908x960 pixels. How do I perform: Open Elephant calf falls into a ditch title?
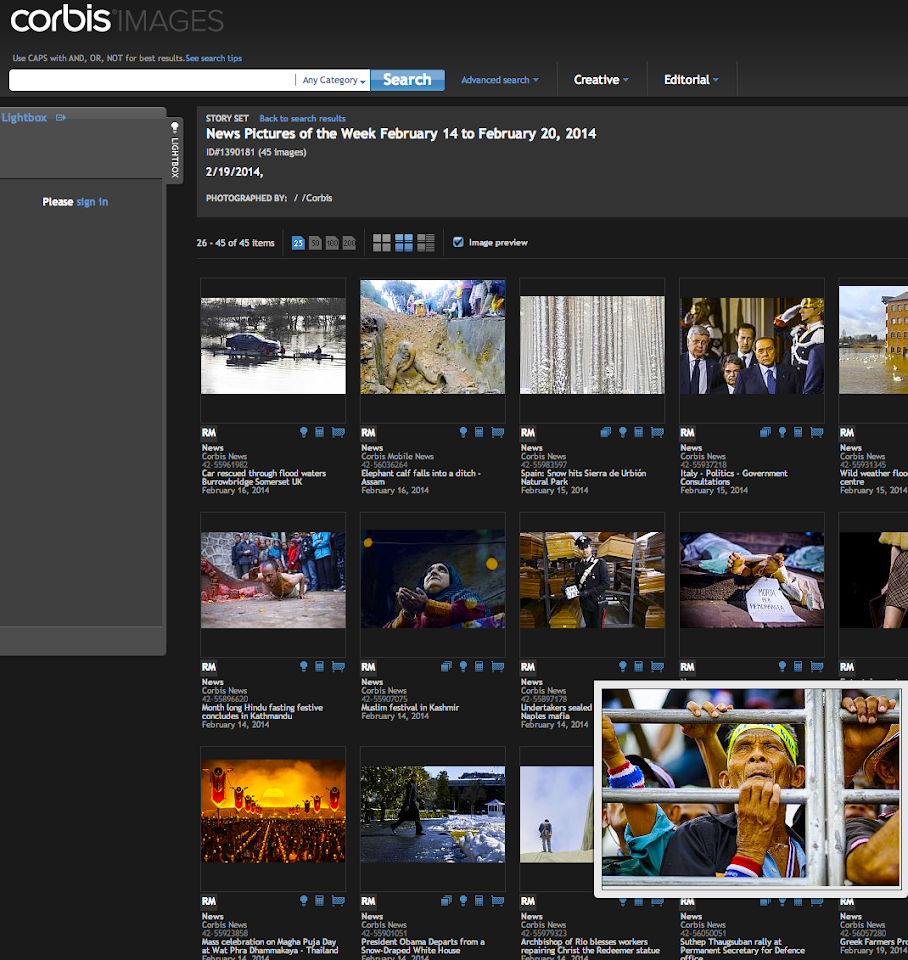pyautogui.click(x=421, y=478)
